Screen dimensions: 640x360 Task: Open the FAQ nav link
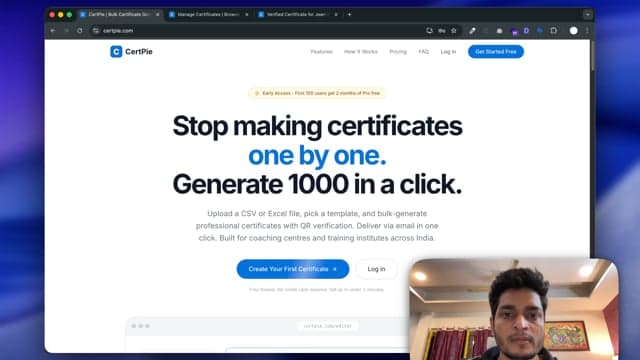424,52
